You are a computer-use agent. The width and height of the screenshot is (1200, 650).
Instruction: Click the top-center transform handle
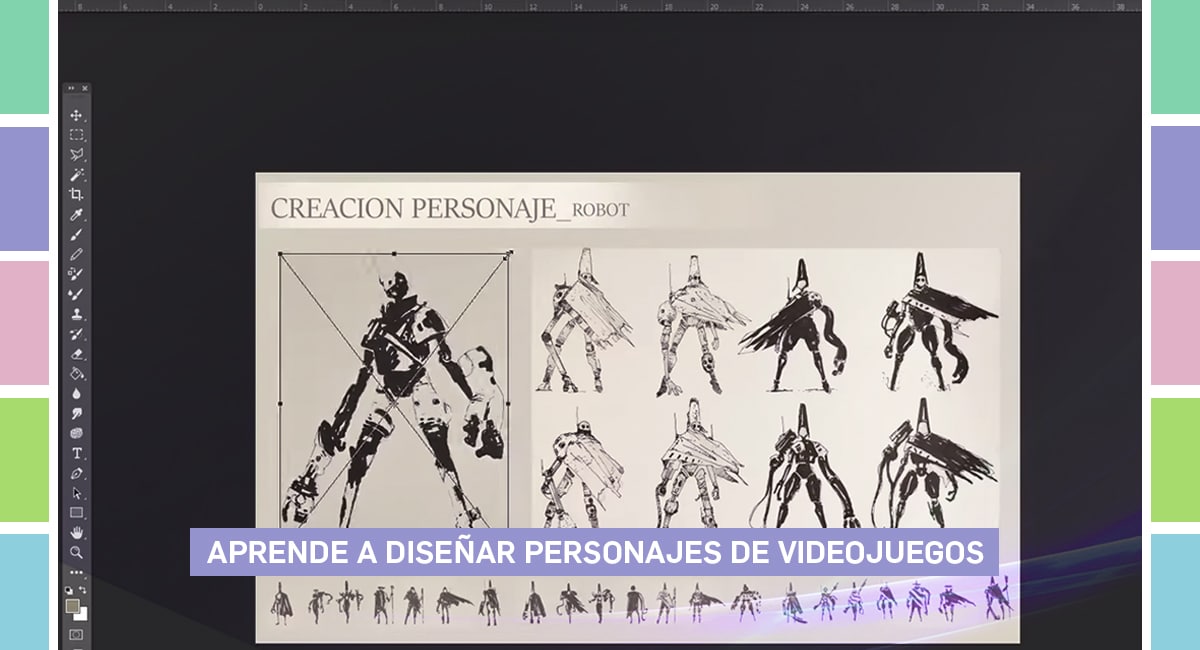point(394,254)
